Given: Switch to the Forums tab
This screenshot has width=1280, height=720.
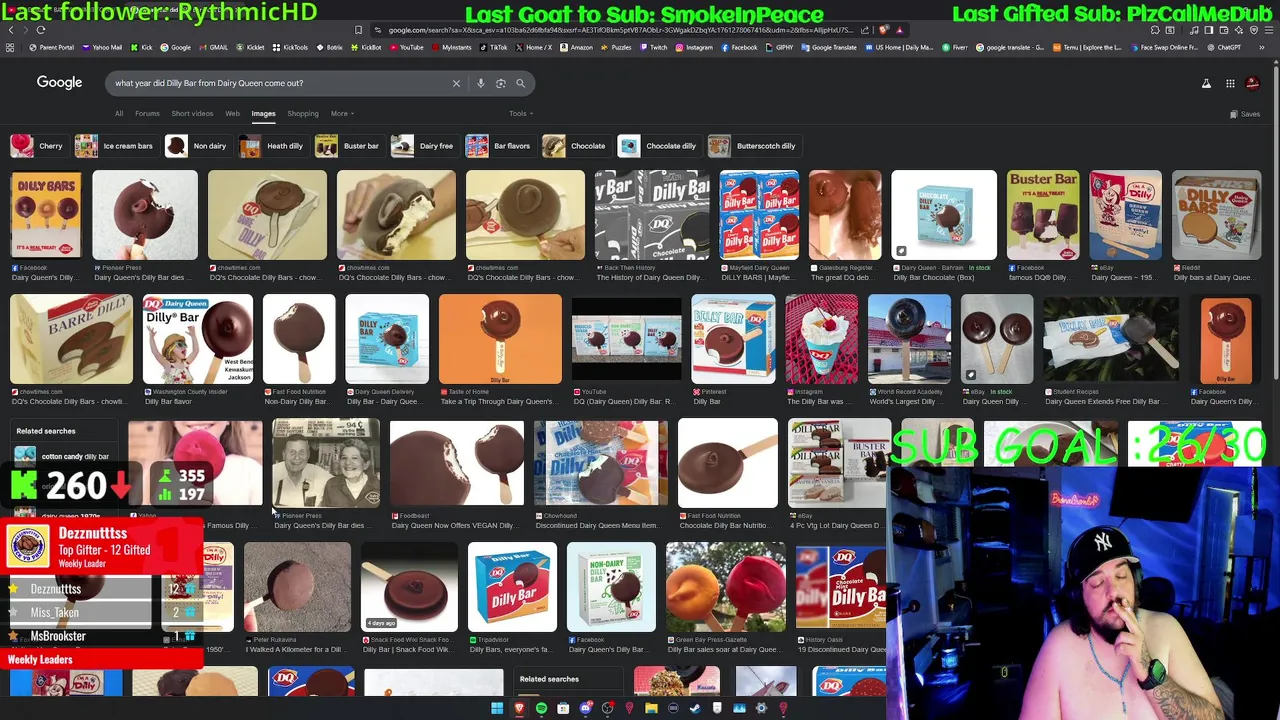Looking at the screenshot, I should tap(147, 114).
